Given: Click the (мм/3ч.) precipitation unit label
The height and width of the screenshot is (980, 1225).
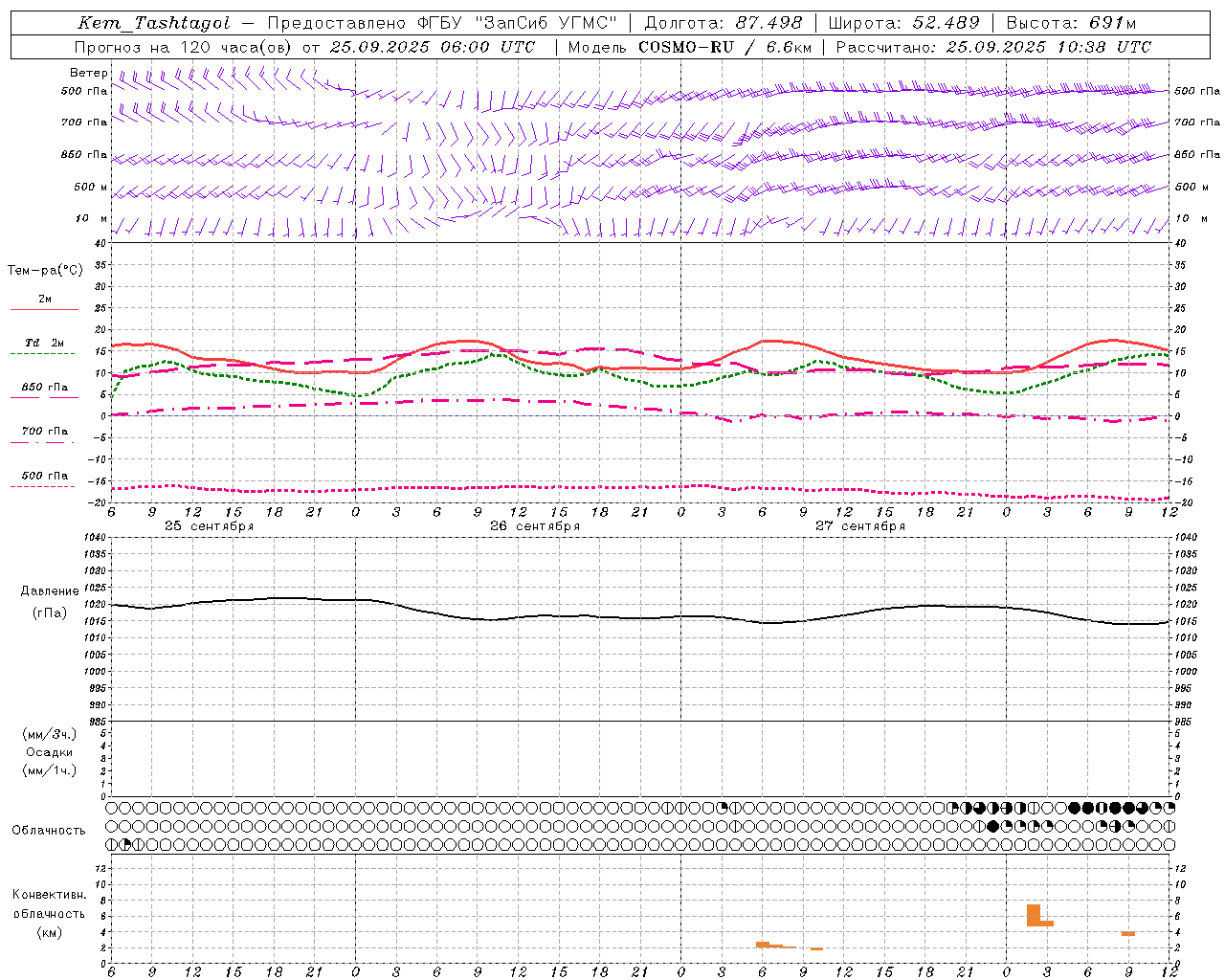Looking at the screenshot, I should pos(50,734).
